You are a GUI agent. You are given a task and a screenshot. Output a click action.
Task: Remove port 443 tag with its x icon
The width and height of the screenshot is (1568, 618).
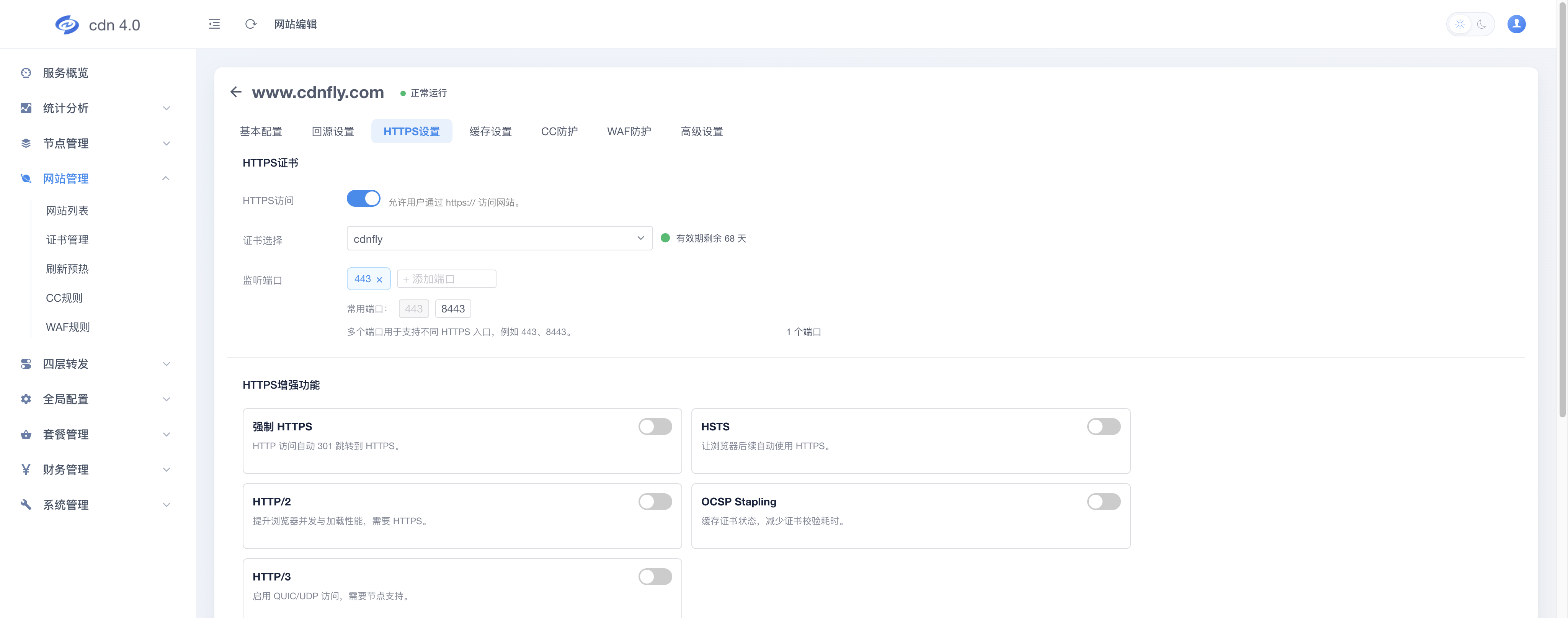[x=379, y=280]
